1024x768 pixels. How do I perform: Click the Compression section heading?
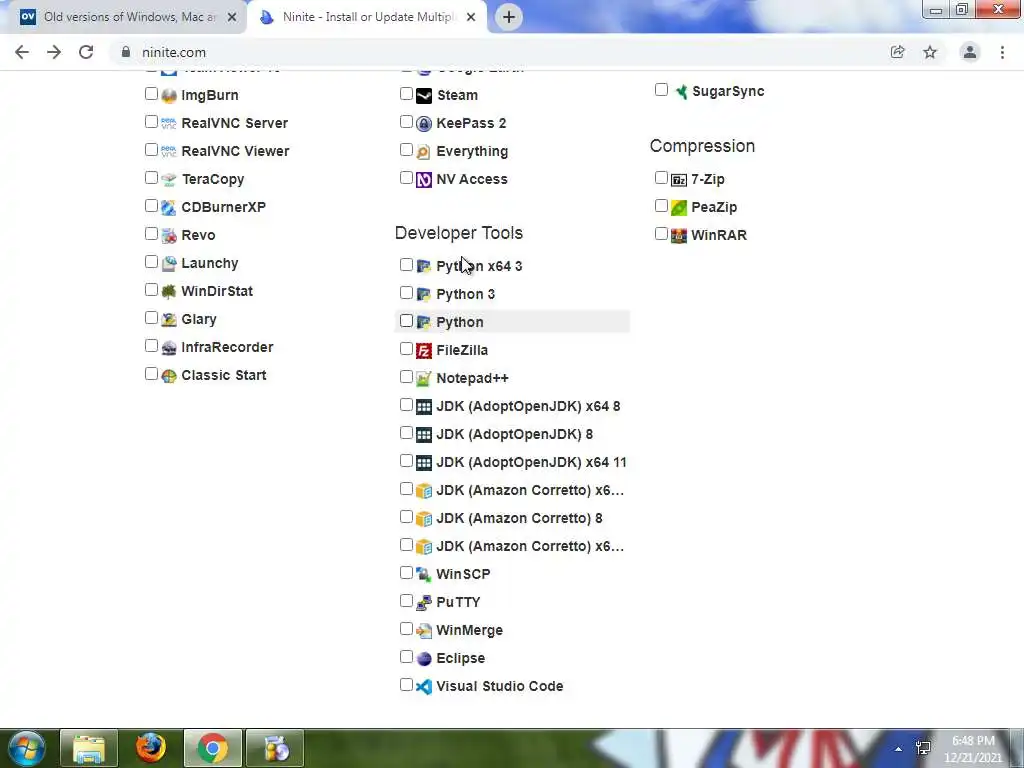coord(702,146)
